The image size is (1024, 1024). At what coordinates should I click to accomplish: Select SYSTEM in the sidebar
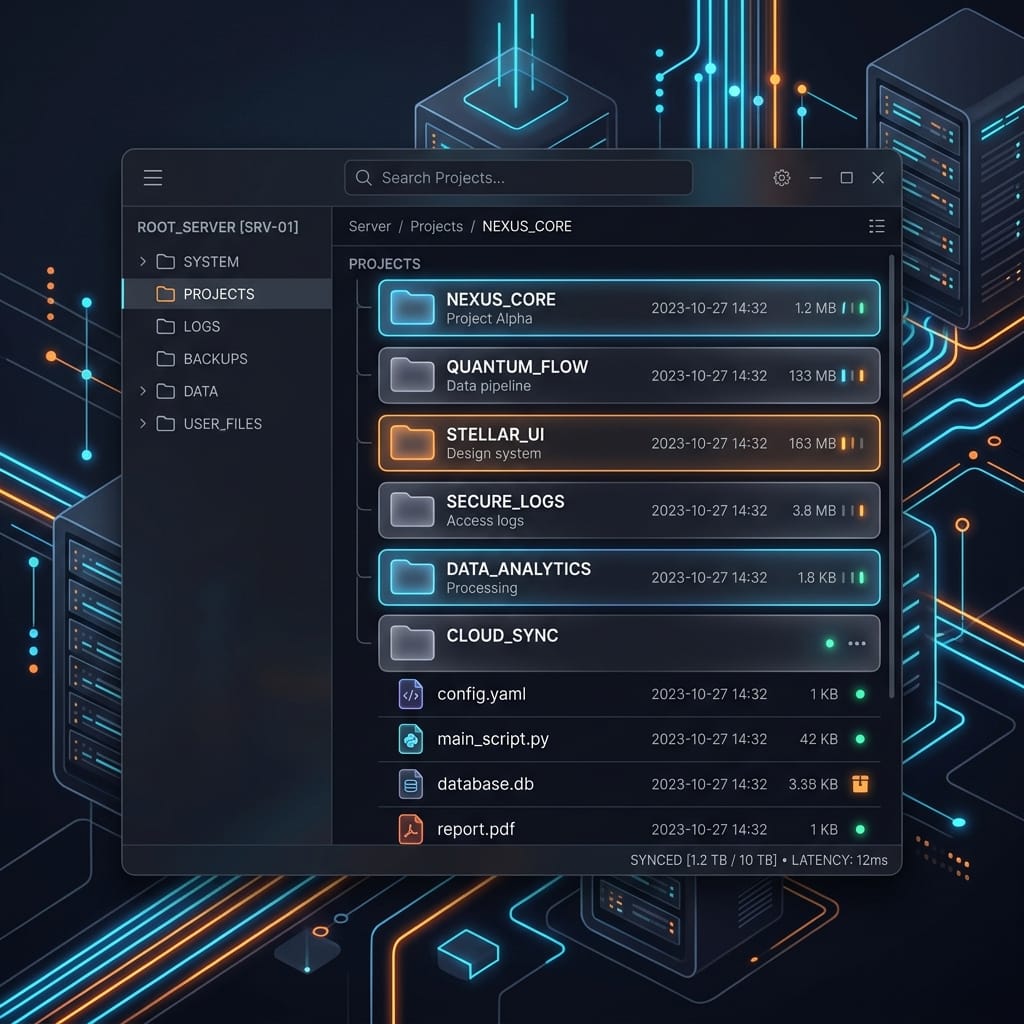(227, 261)
